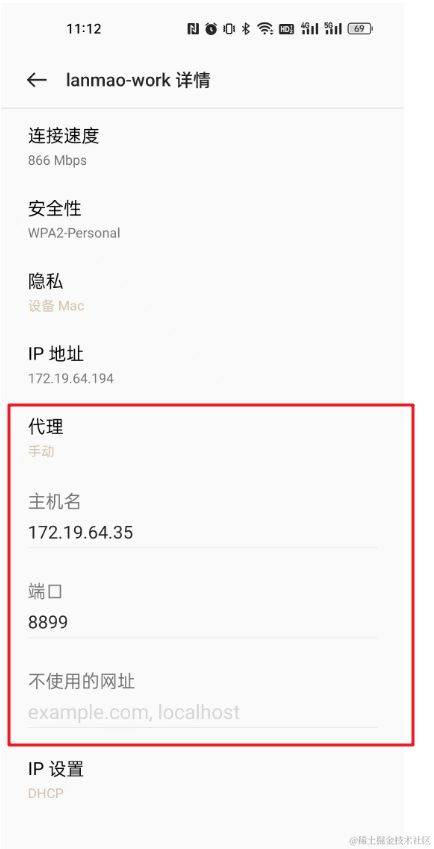Tap the HD call status icon
The width and height of the screenshot is (434, 849).
click(x=286, y=29)
